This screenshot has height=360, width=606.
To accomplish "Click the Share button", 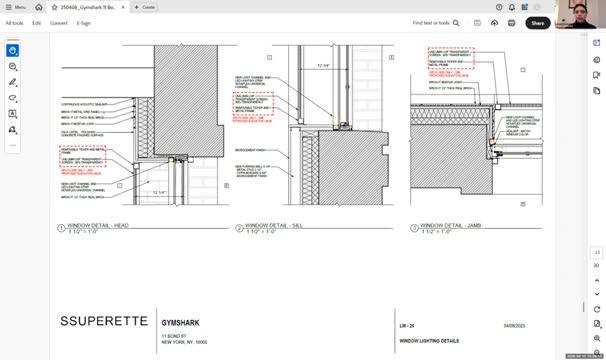I will 538,23.
